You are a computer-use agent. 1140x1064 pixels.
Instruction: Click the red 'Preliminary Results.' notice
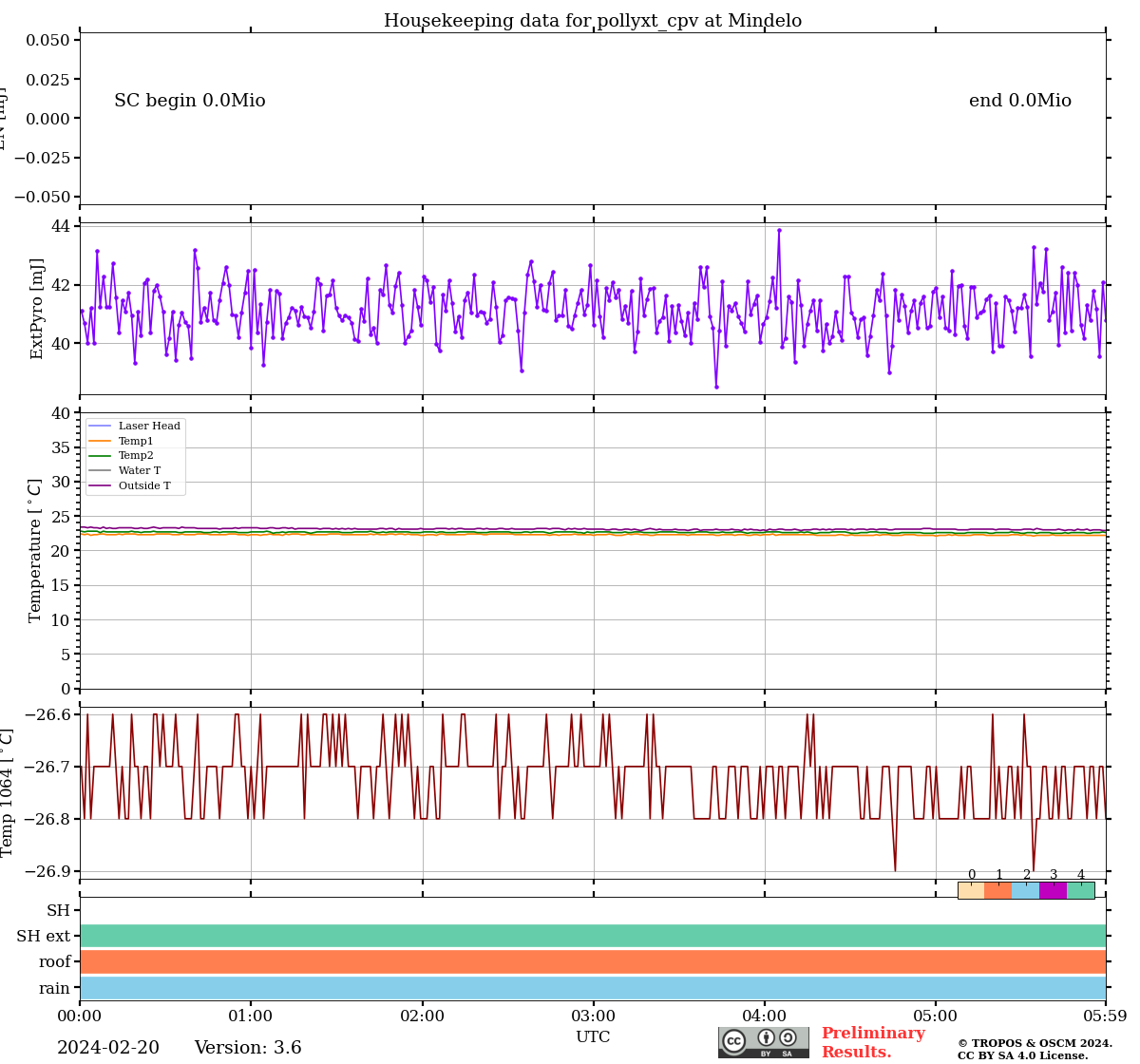coord(873,1042)
